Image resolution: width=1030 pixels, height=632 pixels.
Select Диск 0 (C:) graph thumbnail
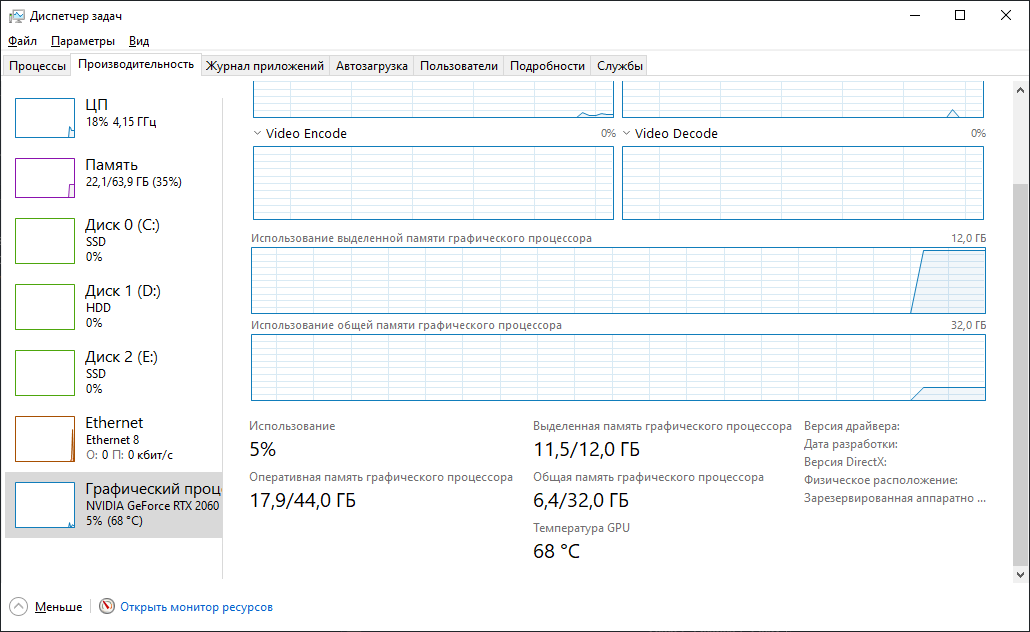pos(45,241)
